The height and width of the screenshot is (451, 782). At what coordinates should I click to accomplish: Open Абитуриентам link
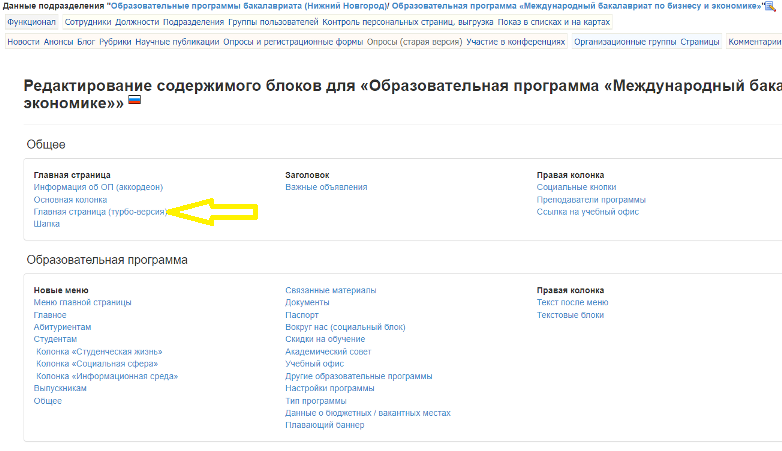[62, 327]
